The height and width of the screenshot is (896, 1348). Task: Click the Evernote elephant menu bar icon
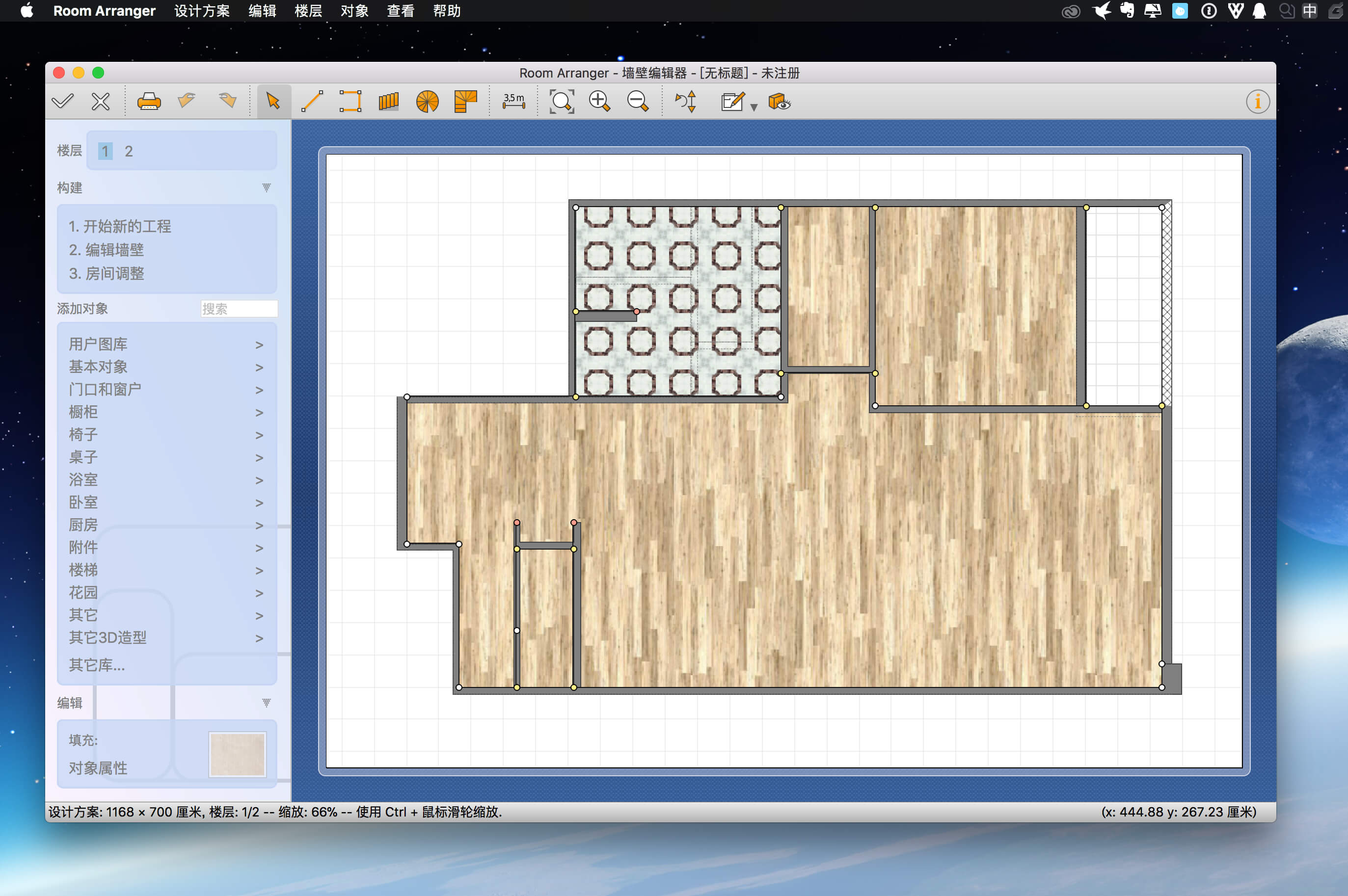pyautogui.click(x=1127, y=11)
